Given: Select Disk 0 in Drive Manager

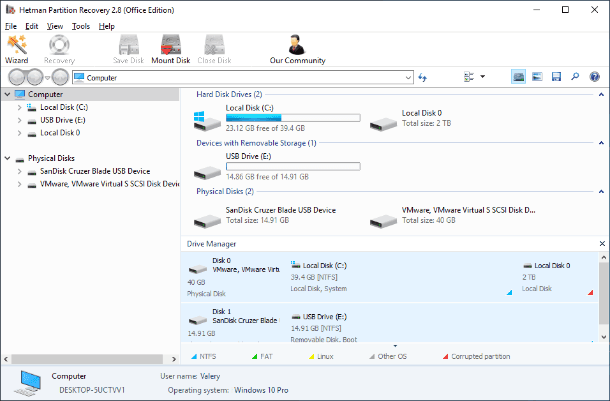Looking at the screenshot, I should pyautogui.click(x=234, y=277).
